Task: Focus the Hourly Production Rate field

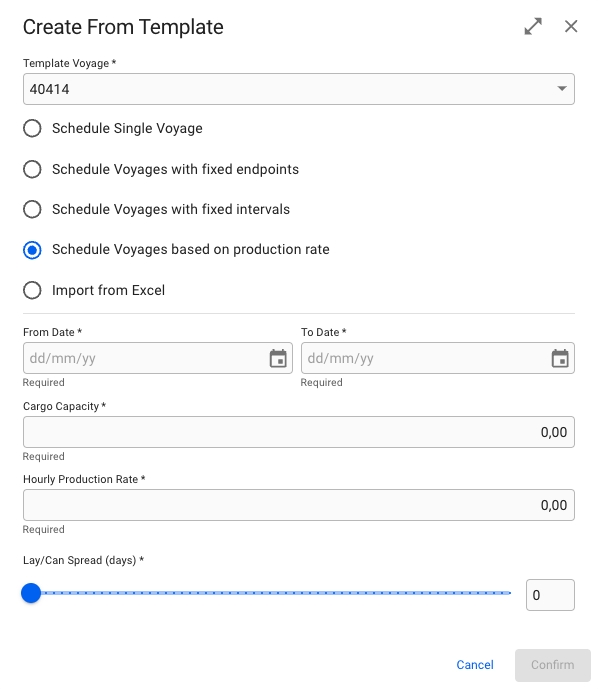Action: tap(299, 505)
